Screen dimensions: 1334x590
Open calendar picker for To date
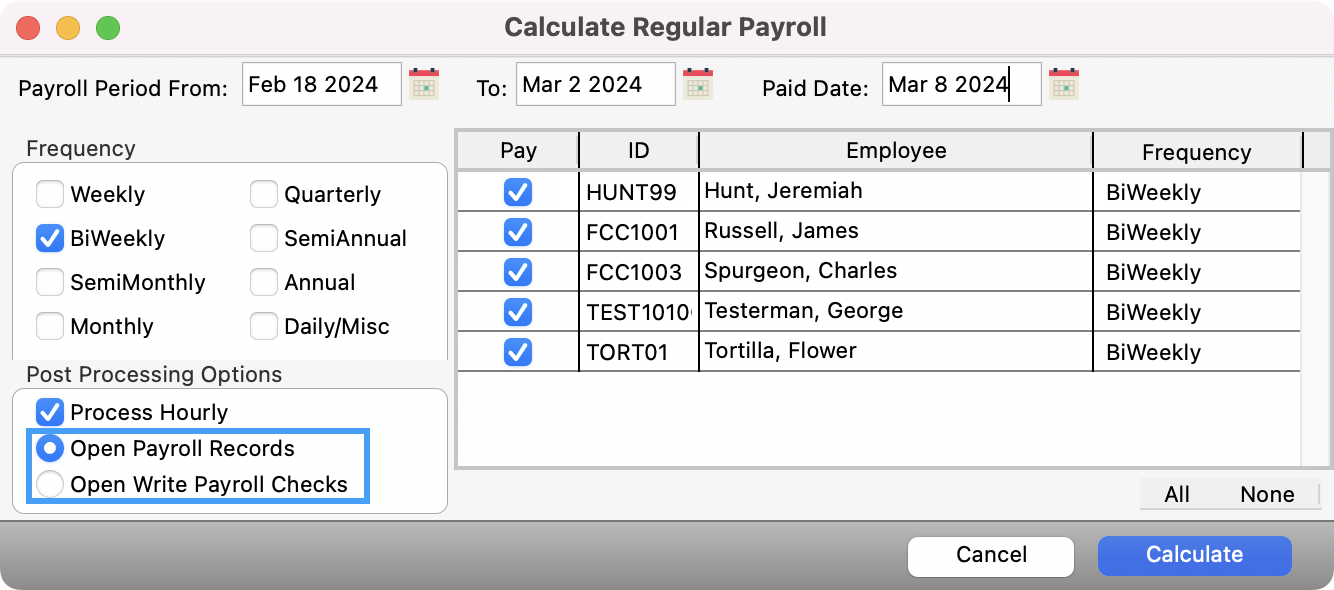[x=698, y=84]
